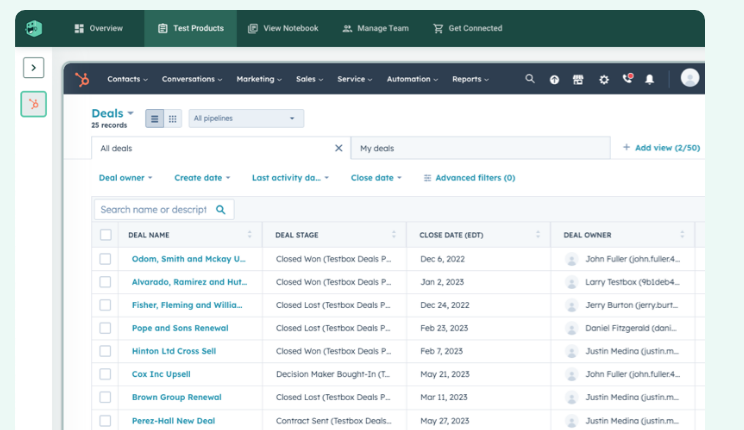Open the Test Products tab
The width and height of the screenshot is (744, 430).
point(190,28)
